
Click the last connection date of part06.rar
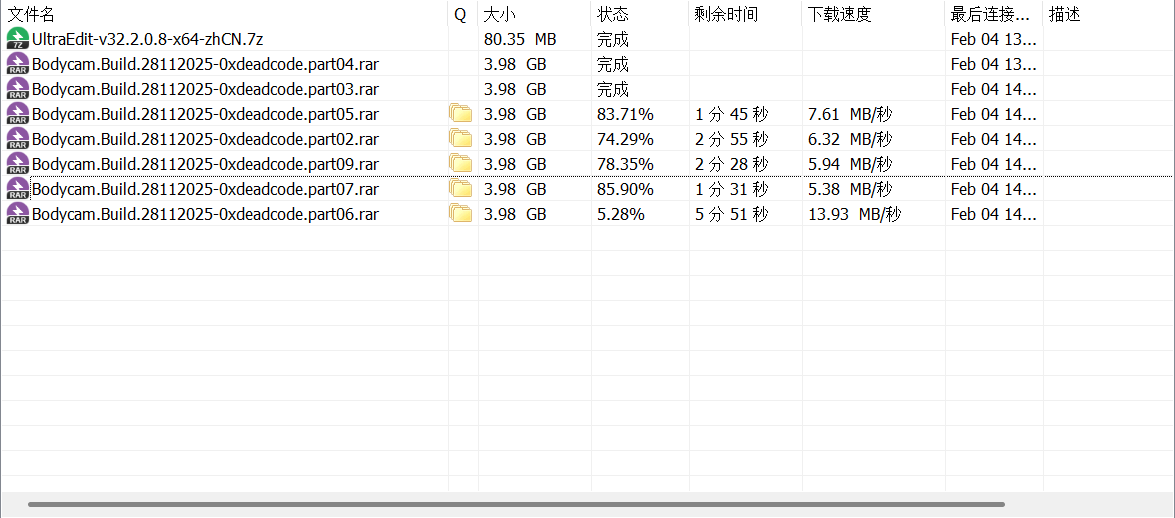tap(994, 214)
